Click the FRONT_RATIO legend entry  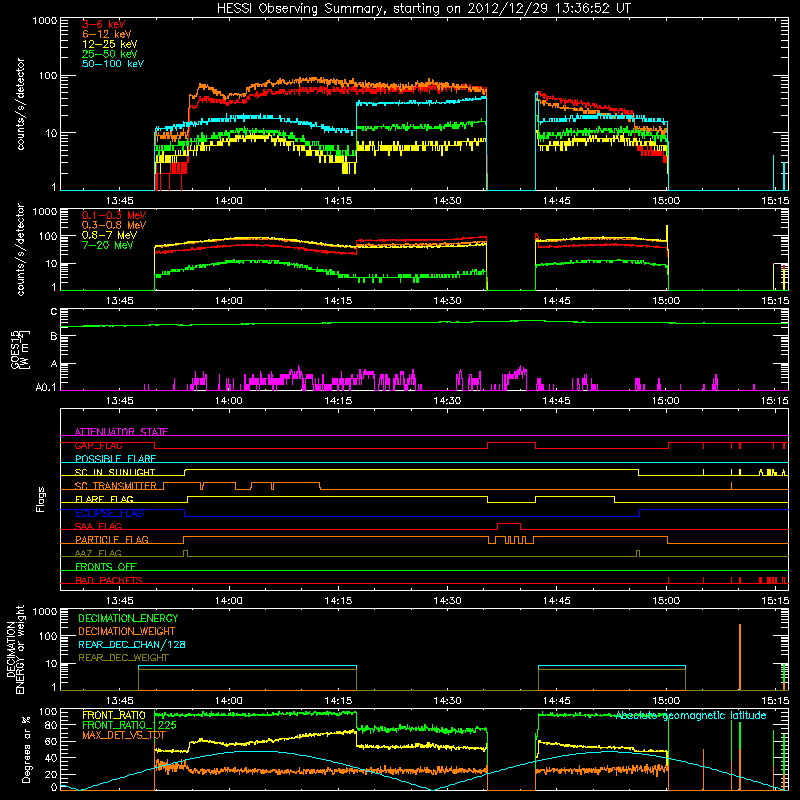click(114, 715)
